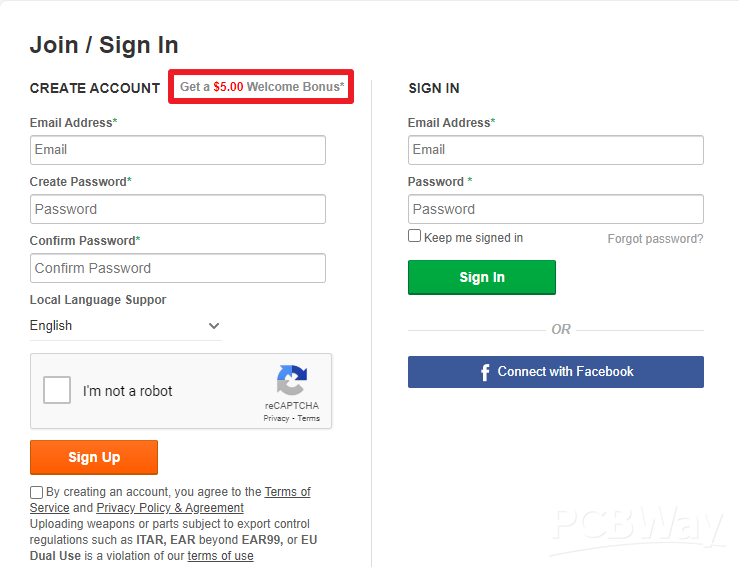Click the Confirm Password field
The image size is (739, 567).
point(177,268)
